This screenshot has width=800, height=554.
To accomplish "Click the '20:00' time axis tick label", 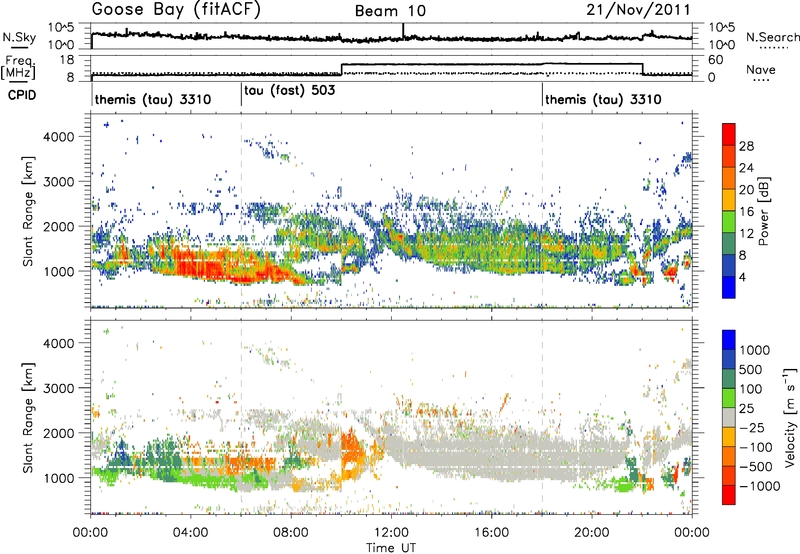I will point(591,533).
